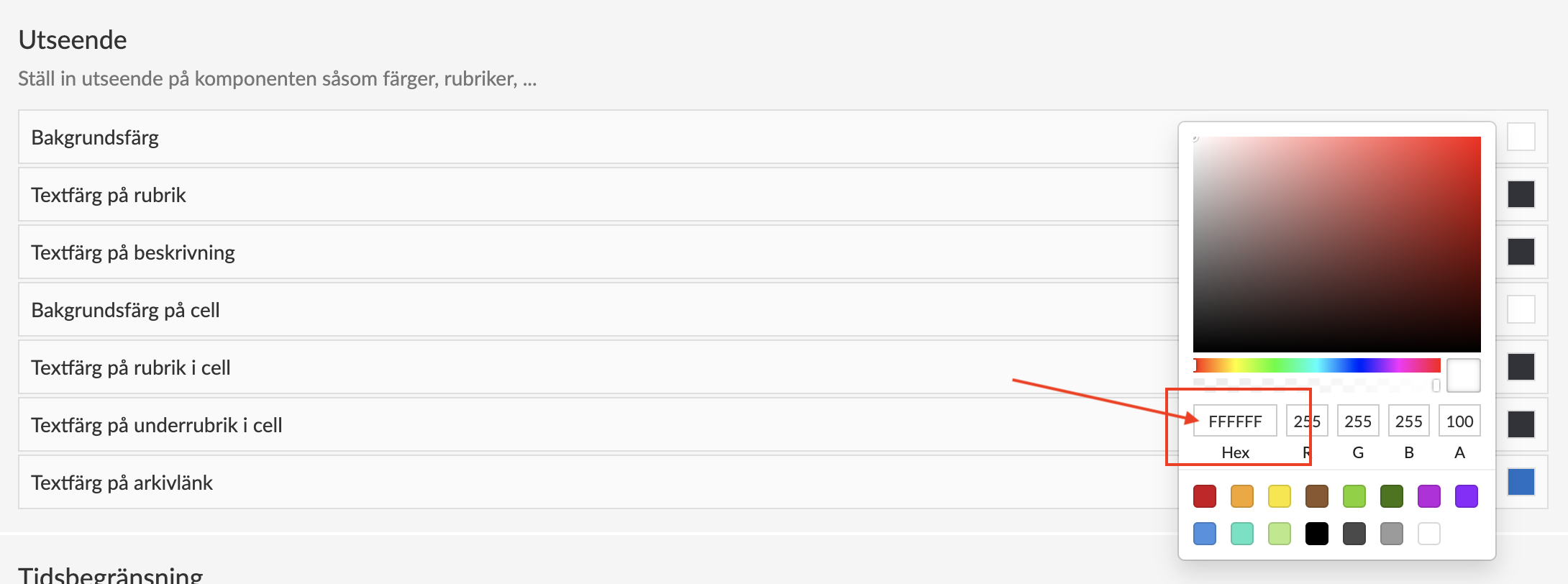
Task: Pick the yellow preset color swatch
Action: 1279,496
